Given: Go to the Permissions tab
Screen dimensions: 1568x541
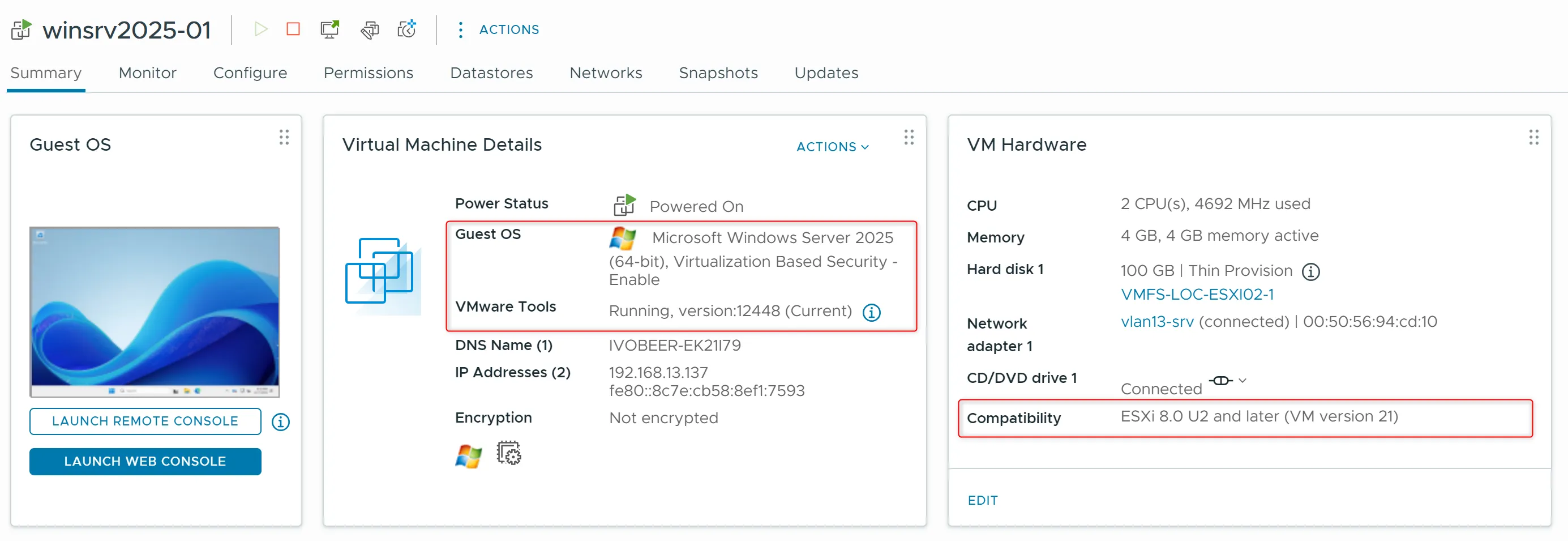Looking at the screenshot, I should click(369, 73).
